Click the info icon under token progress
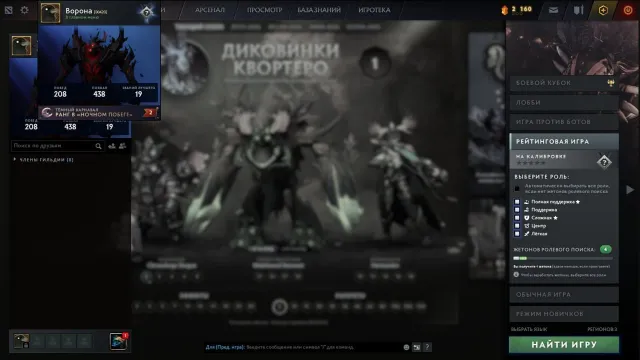The height and width of the screenshot is (360, 640). [x=516, y=275]
